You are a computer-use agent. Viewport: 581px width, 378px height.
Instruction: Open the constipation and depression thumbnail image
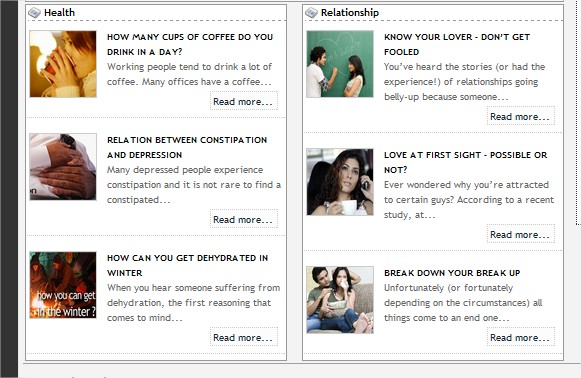(63, 167)
